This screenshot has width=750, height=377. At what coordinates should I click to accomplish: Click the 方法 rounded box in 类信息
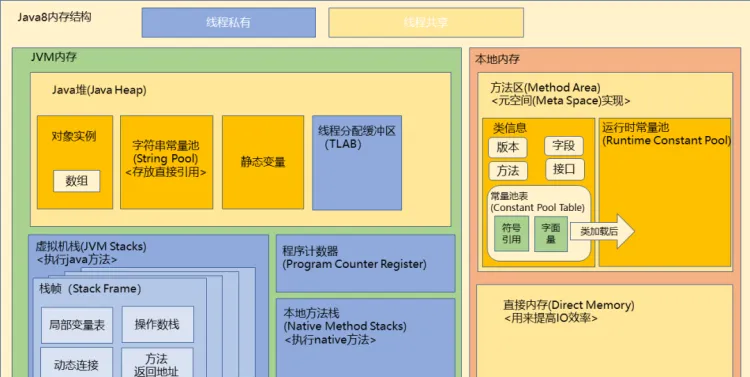coord(507,171)
